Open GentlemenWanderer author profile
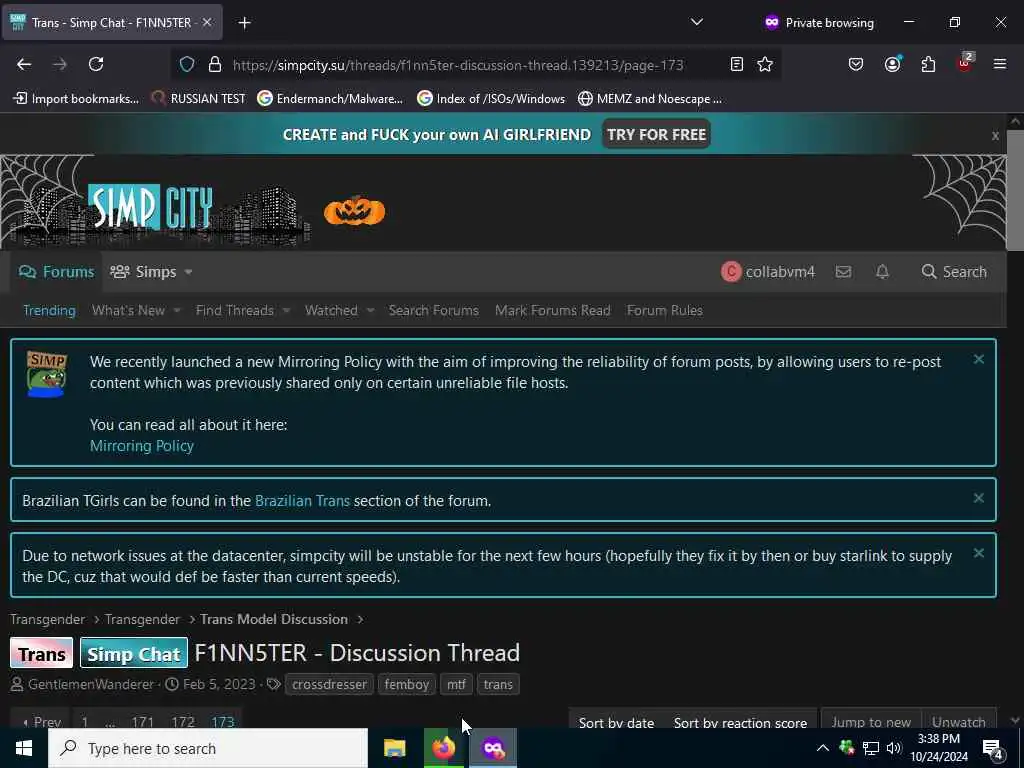 91,684
